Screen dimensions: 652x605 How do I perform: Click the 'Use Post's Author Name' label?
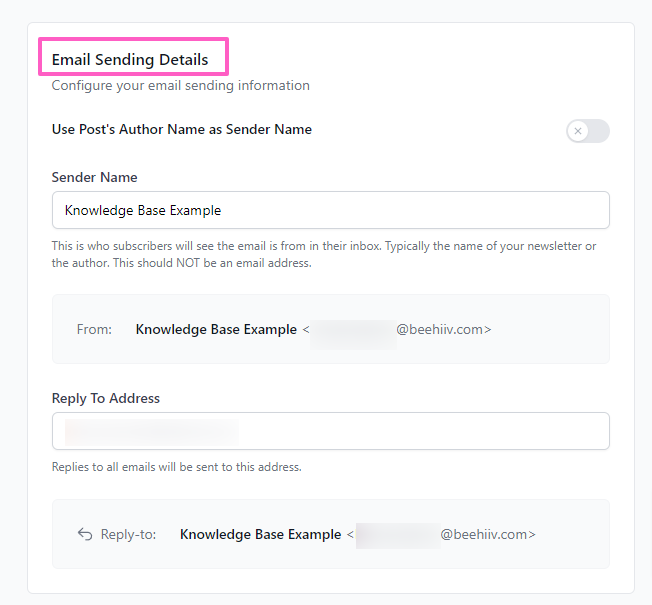click(x=182, y=129)
